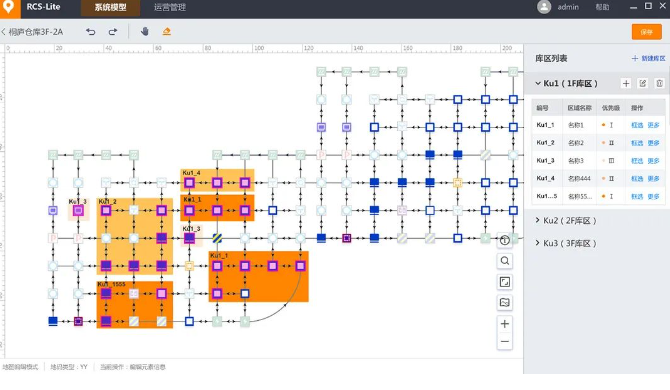Select the orange eraser tool
670x390 pixels.
click(167, 31)
